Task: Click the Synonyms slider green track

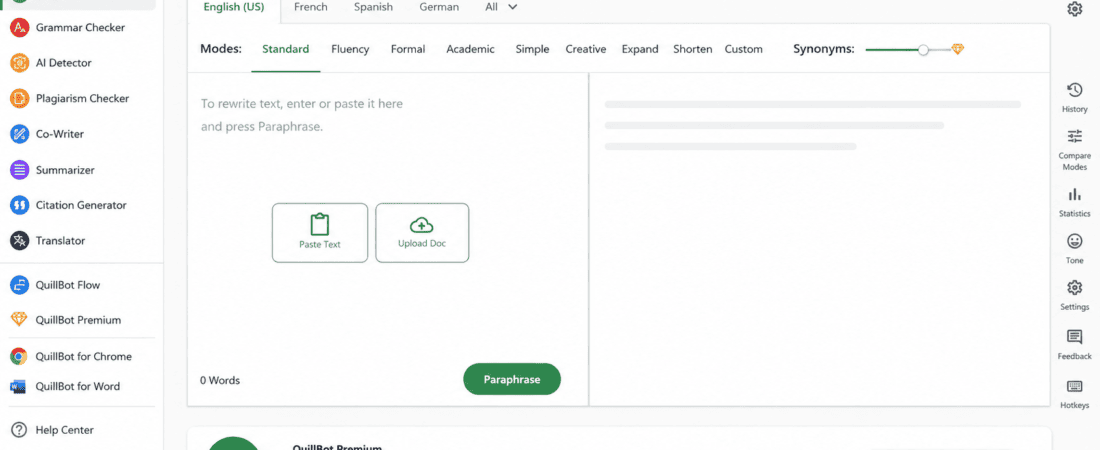Action: point(892,50)
